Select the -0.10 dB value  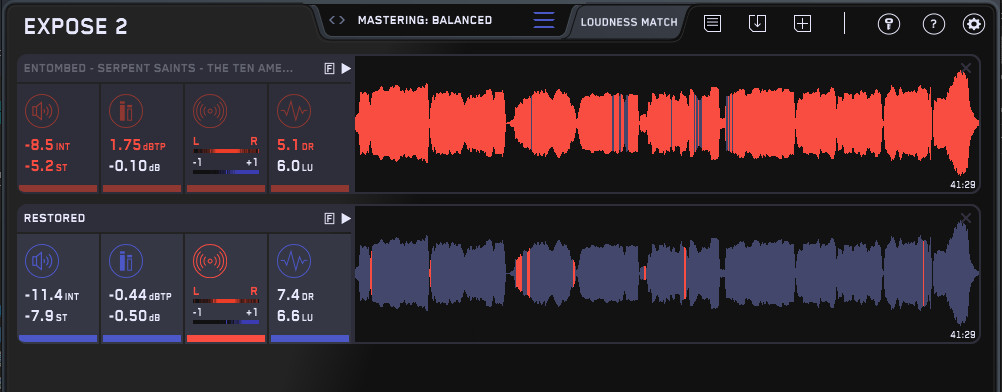coord(134,166)
